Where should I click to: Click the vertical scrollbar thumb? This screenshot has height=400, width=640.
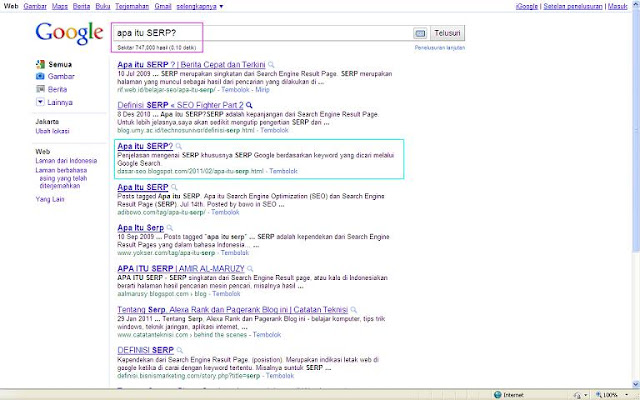pos(636,133)
